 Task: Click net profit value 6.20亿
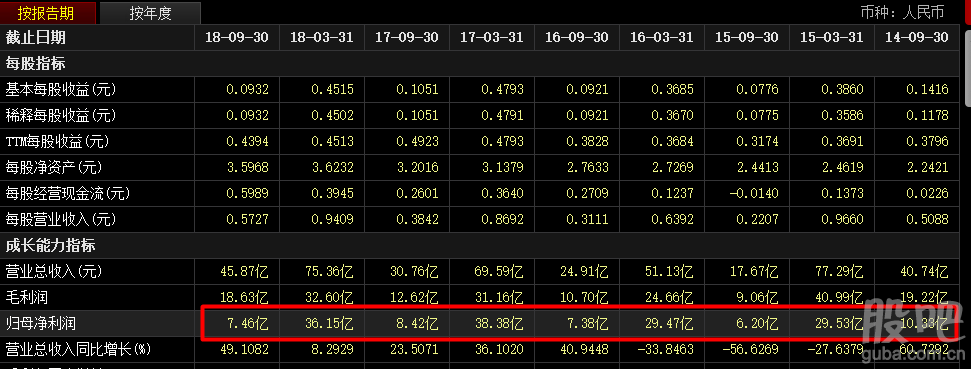758,323
